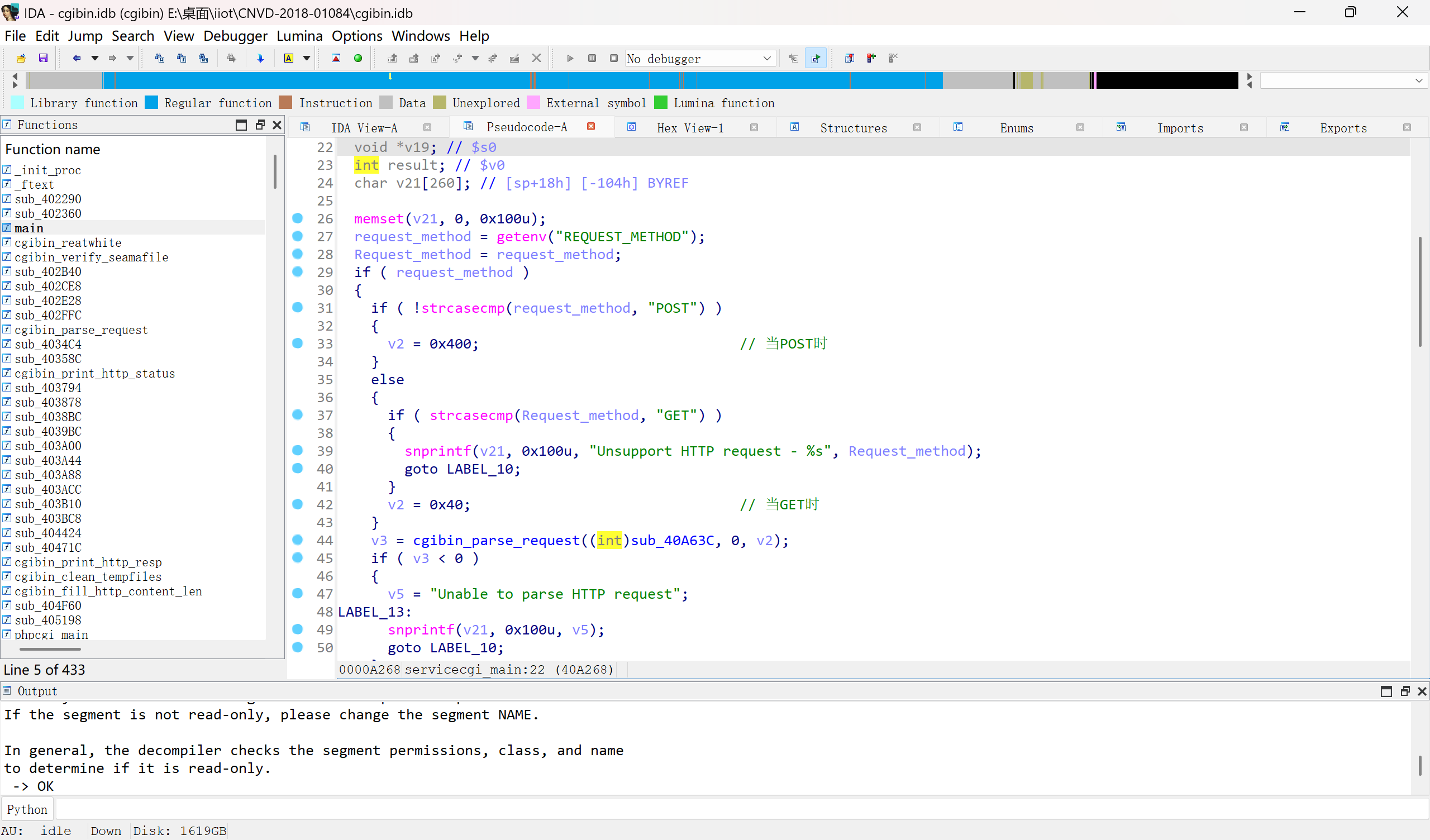The width and height of the screenshot is (1430, 840).
Task: Select cgibin_parse_request in the Functions list
Action: pos(81,330)
